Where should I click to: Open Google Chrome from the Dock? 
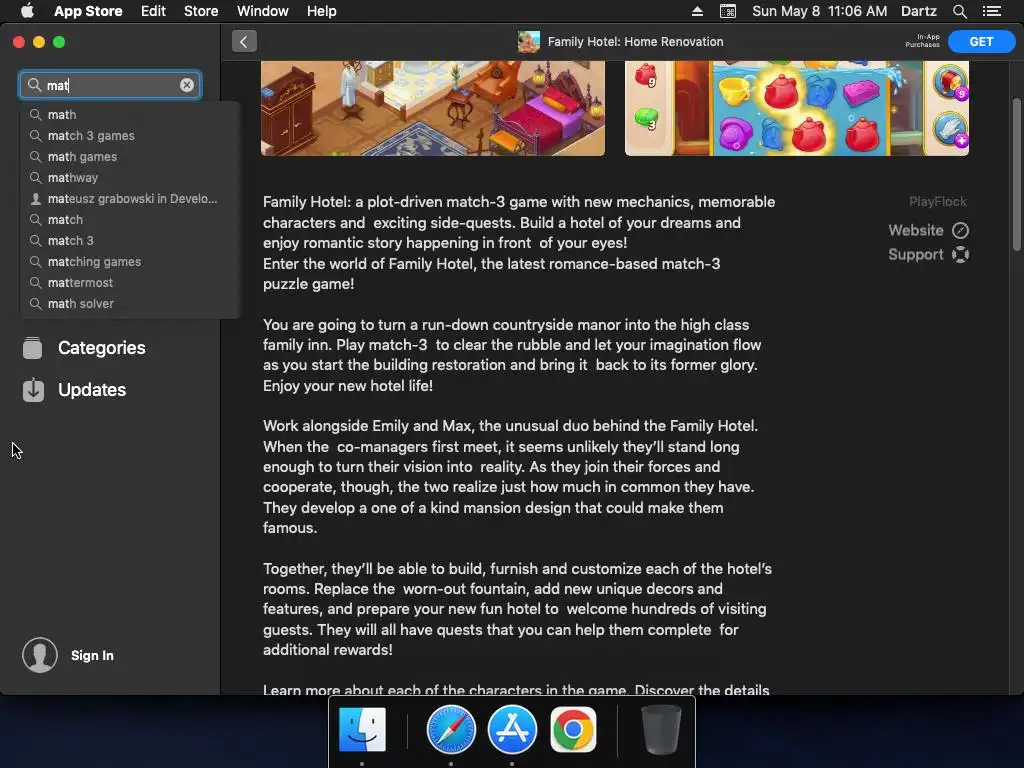tap(573, 729)
